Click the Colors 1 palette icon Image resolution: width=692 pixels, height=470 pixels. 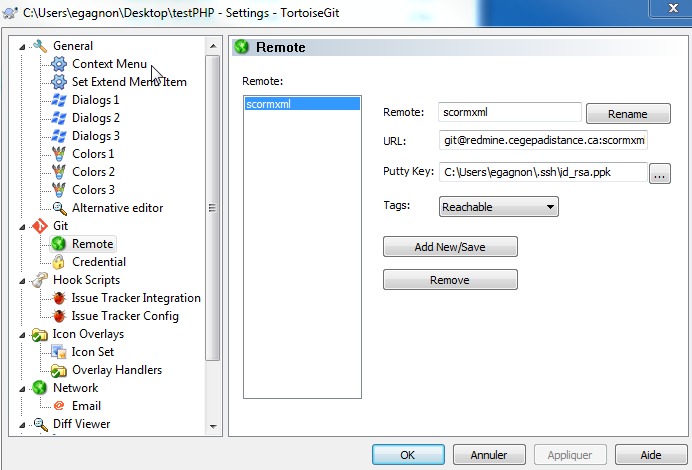pos(59,154)
